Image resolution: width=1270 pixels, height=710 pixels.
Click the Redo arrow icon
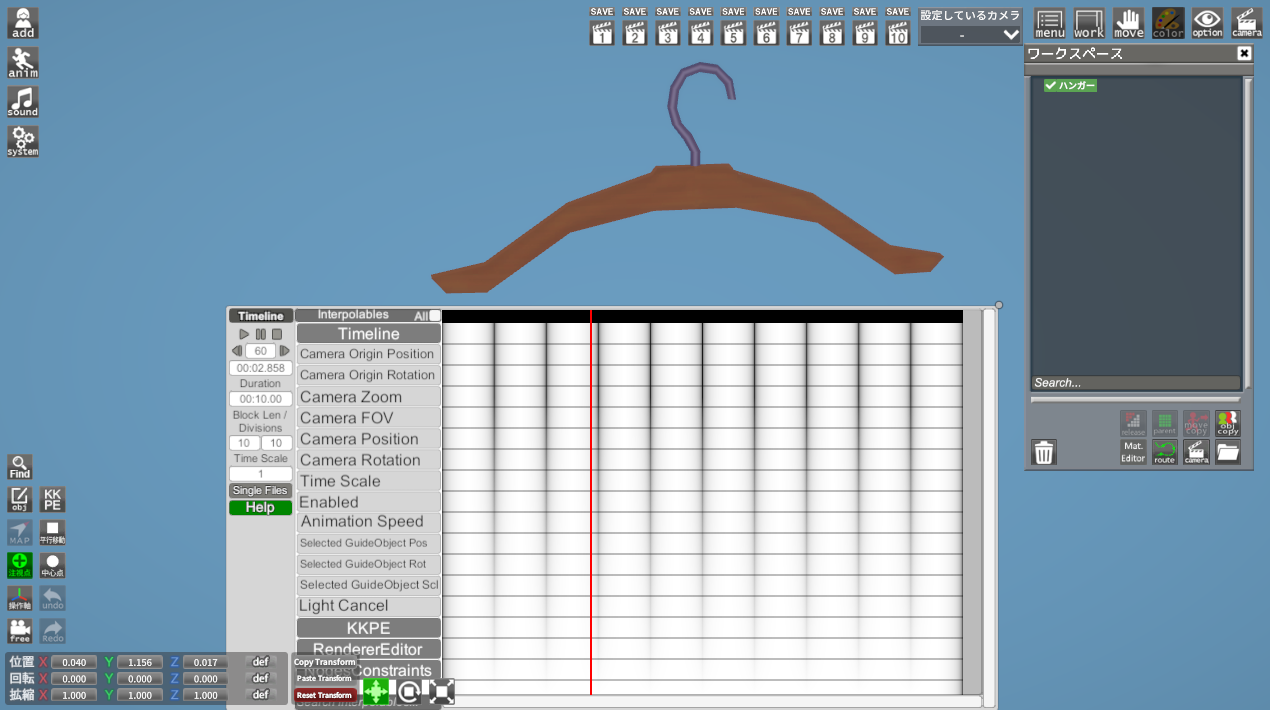click(x=53, y=631)
